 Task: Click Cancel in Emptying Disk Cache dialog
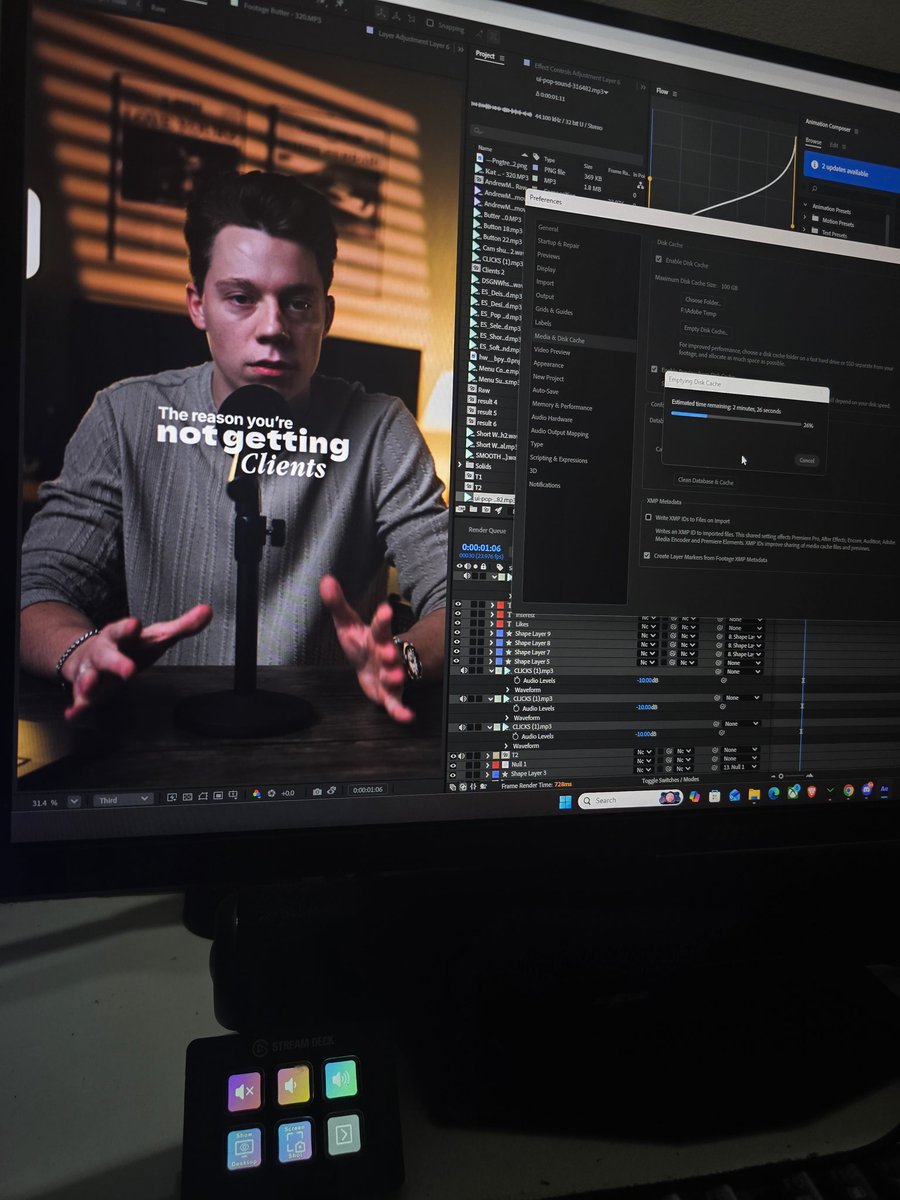(807, 460)
